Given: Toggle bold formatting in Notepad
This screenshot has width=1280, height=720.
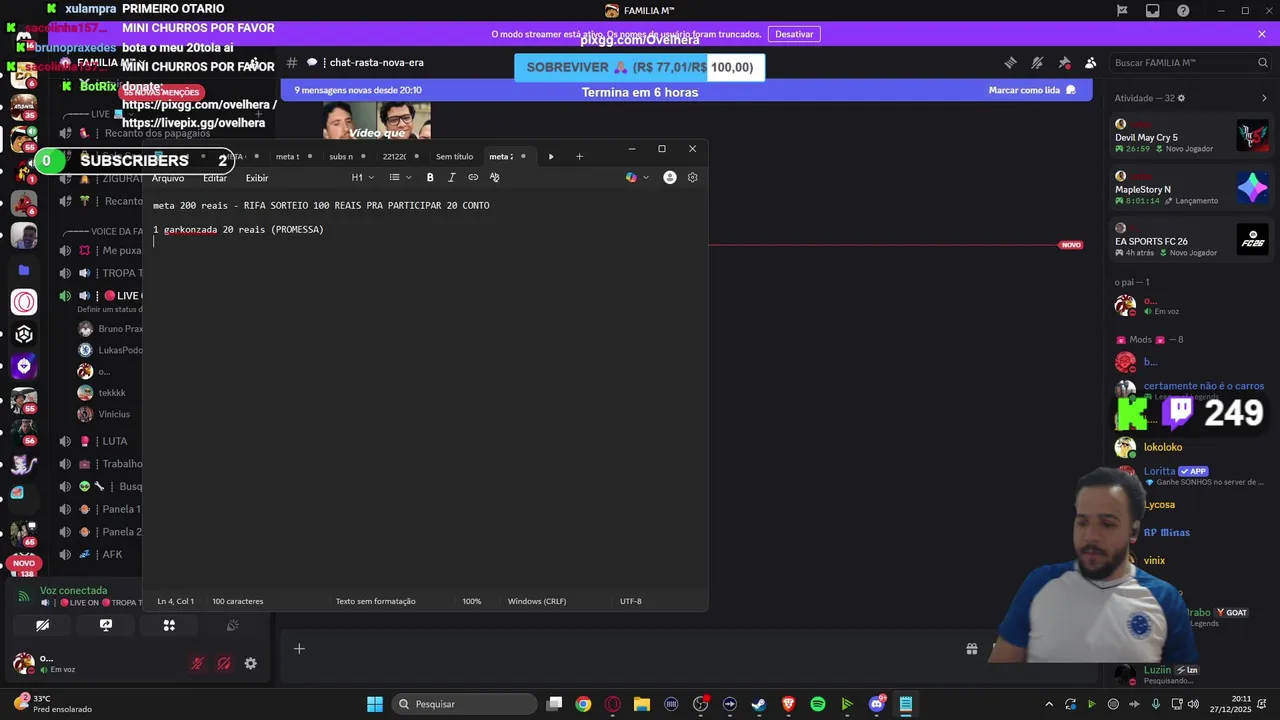Looking at the screenshot, I should click(430, 177).
